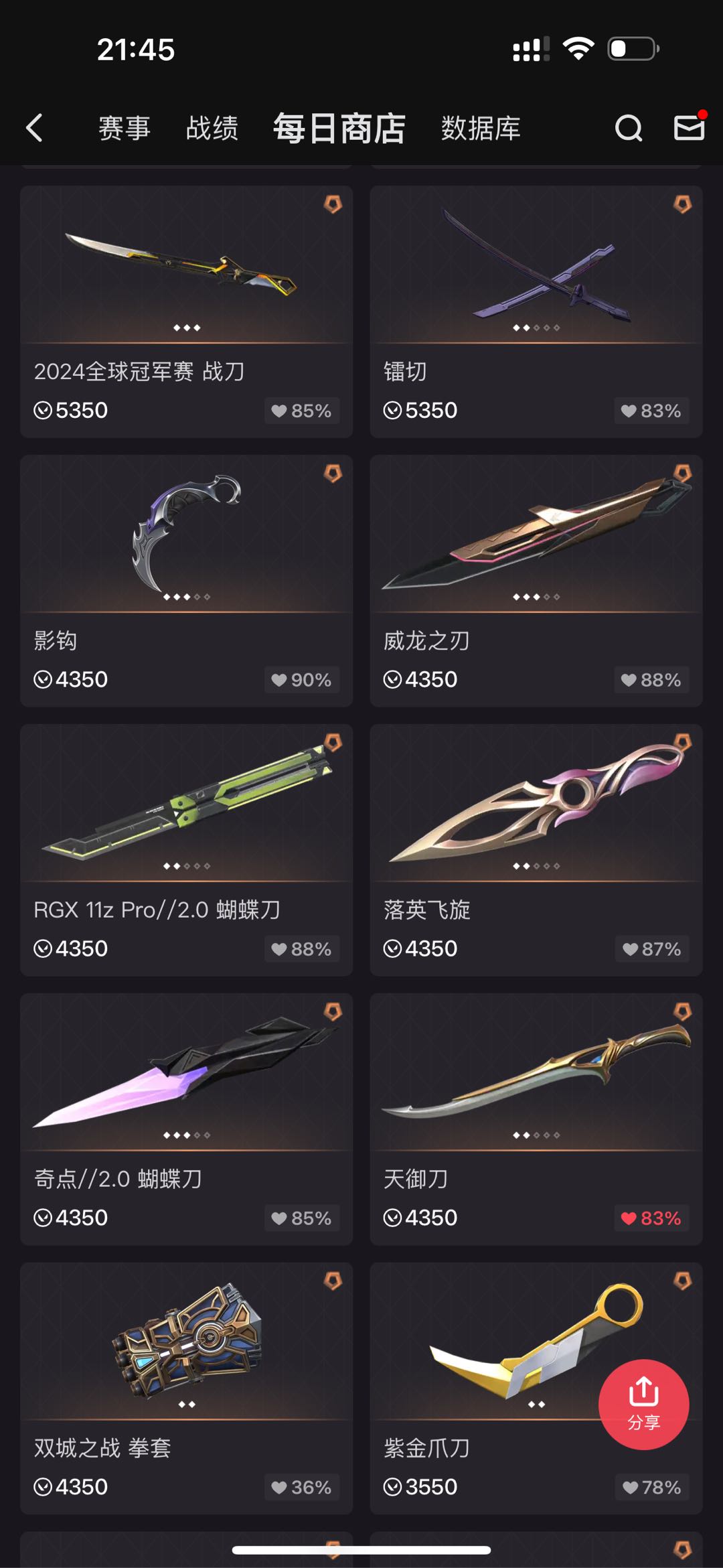Screen dimensions: 723x1568
Task: Open the mail inbox icon
Action: pos(690,127)
